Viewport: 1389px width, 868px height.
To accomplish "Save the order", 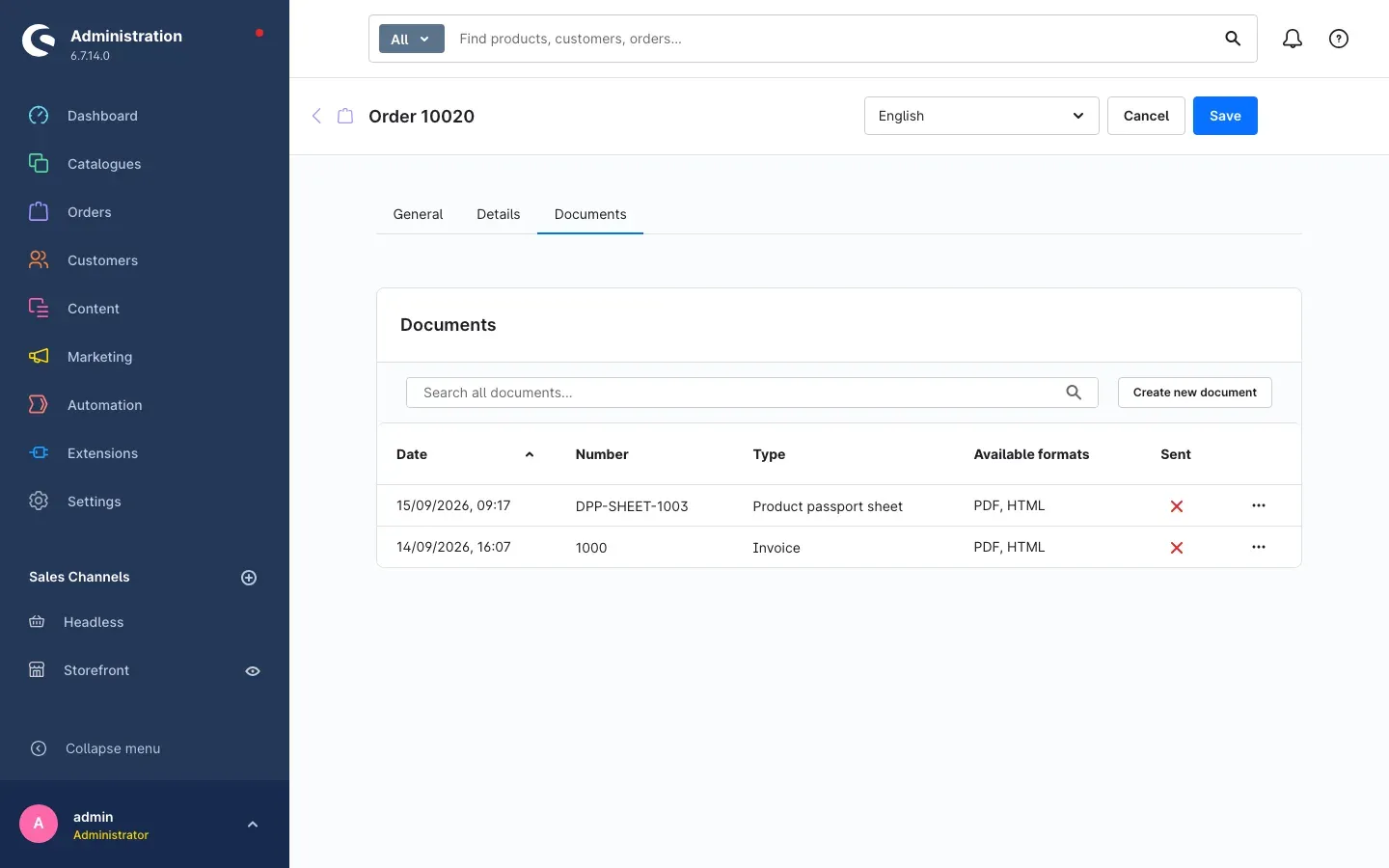I will point(1225,116).
